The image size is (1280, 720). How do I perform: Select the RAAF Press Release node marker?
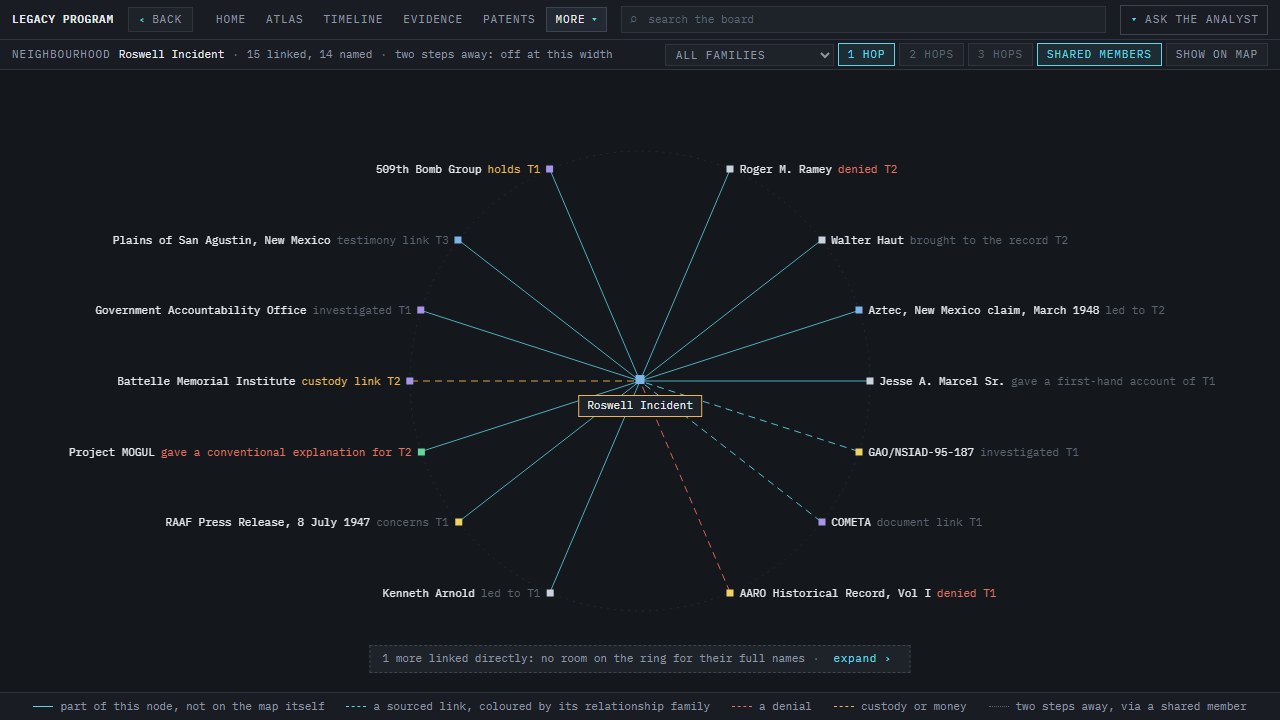459,522
